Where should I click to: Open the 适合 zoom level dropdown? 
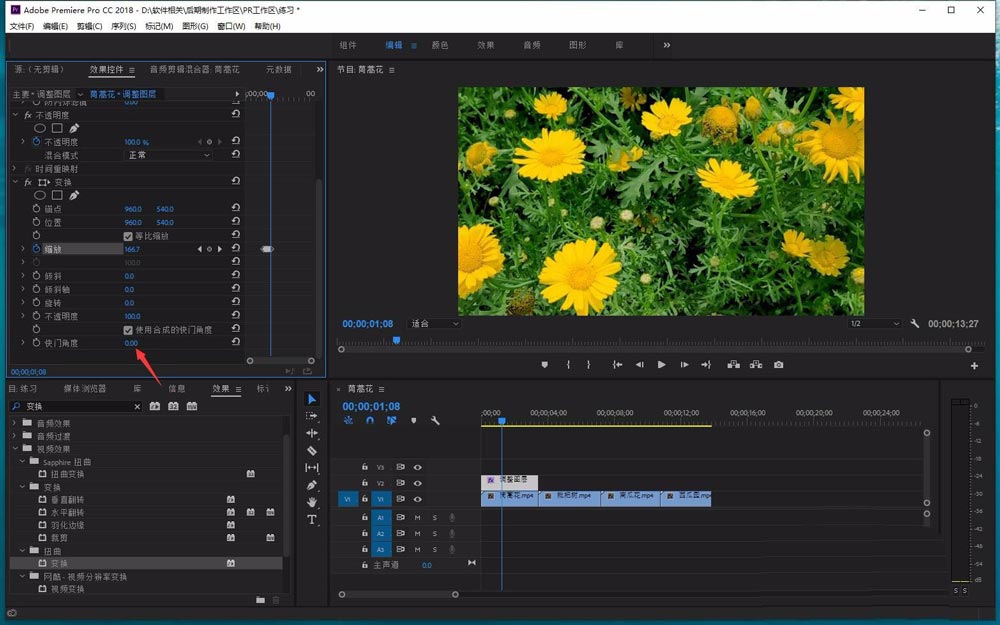click(x=435, y=324)
